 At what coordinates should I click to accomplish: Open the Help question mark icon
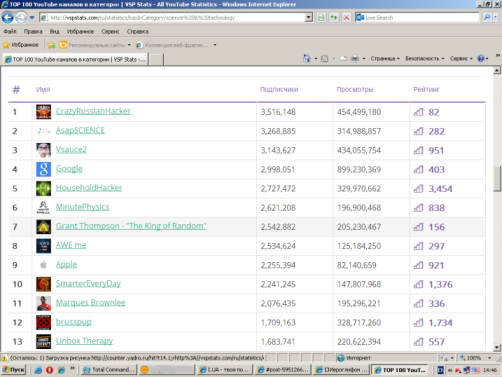pyautogui.click(x=481, y=59)
